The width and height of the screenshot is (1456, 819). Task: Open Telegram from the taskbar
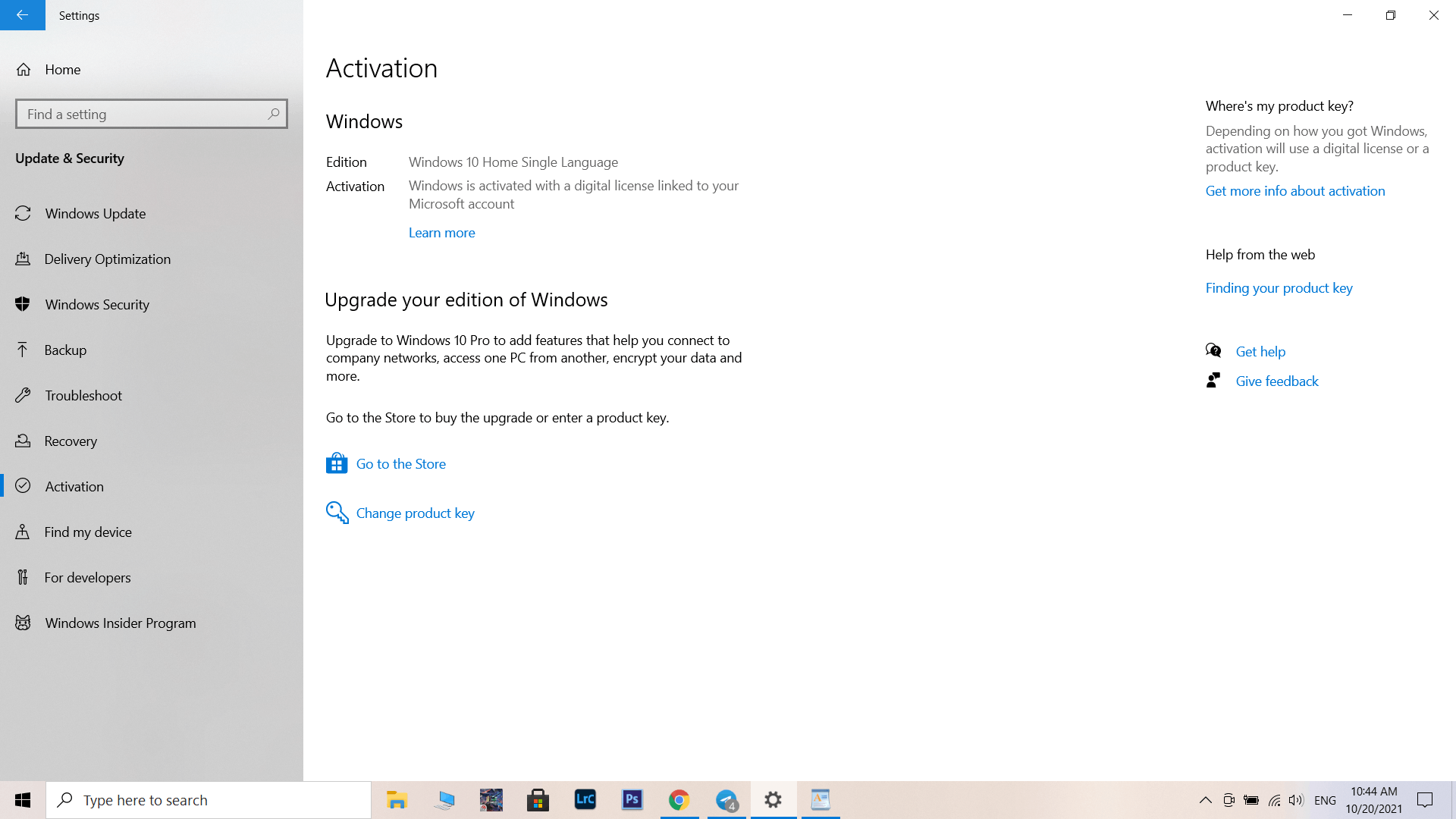point(726,800)
